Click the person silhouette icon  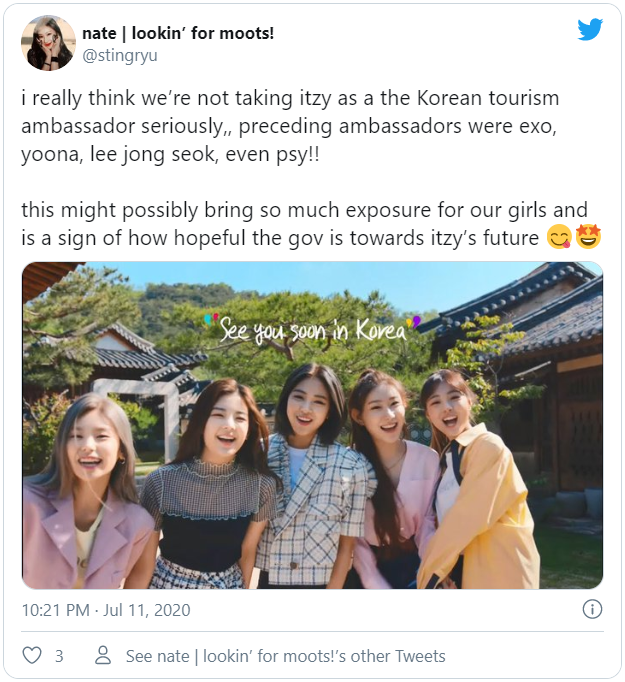(x=103, y=655)
